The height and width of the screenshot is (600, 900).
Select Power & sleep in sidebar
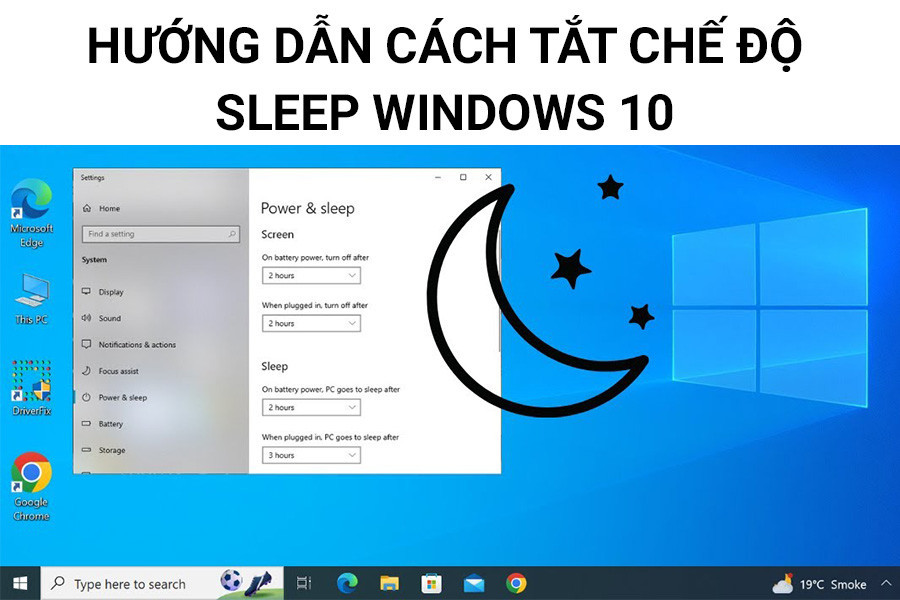tap(161, 397)
